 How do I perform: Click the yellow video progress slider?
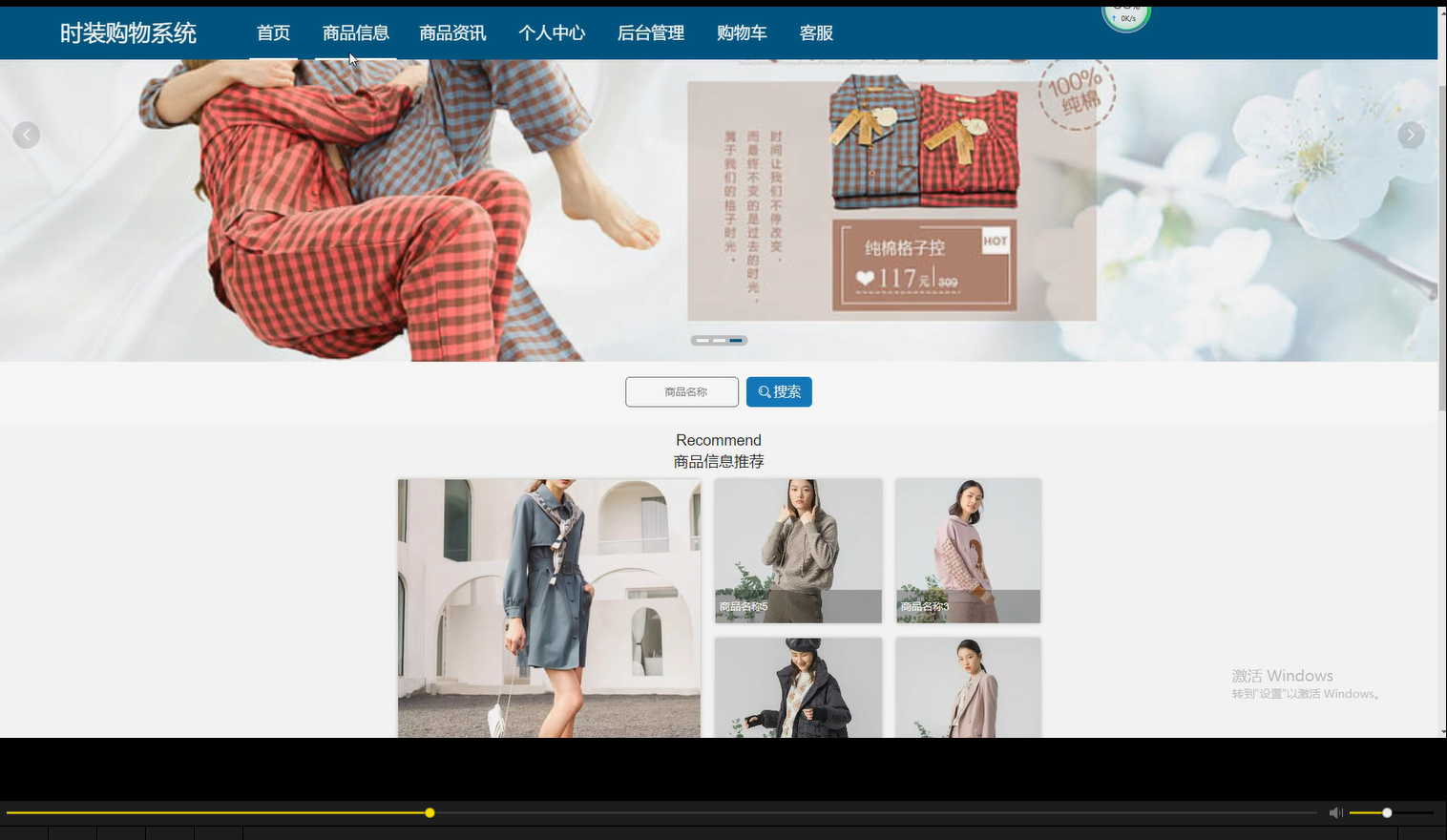point(430,812)
